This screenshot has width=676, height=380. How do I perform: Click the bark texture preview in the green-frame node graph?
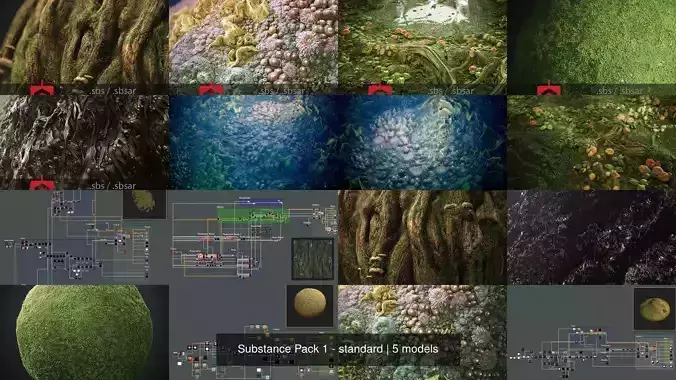(313, 259)
